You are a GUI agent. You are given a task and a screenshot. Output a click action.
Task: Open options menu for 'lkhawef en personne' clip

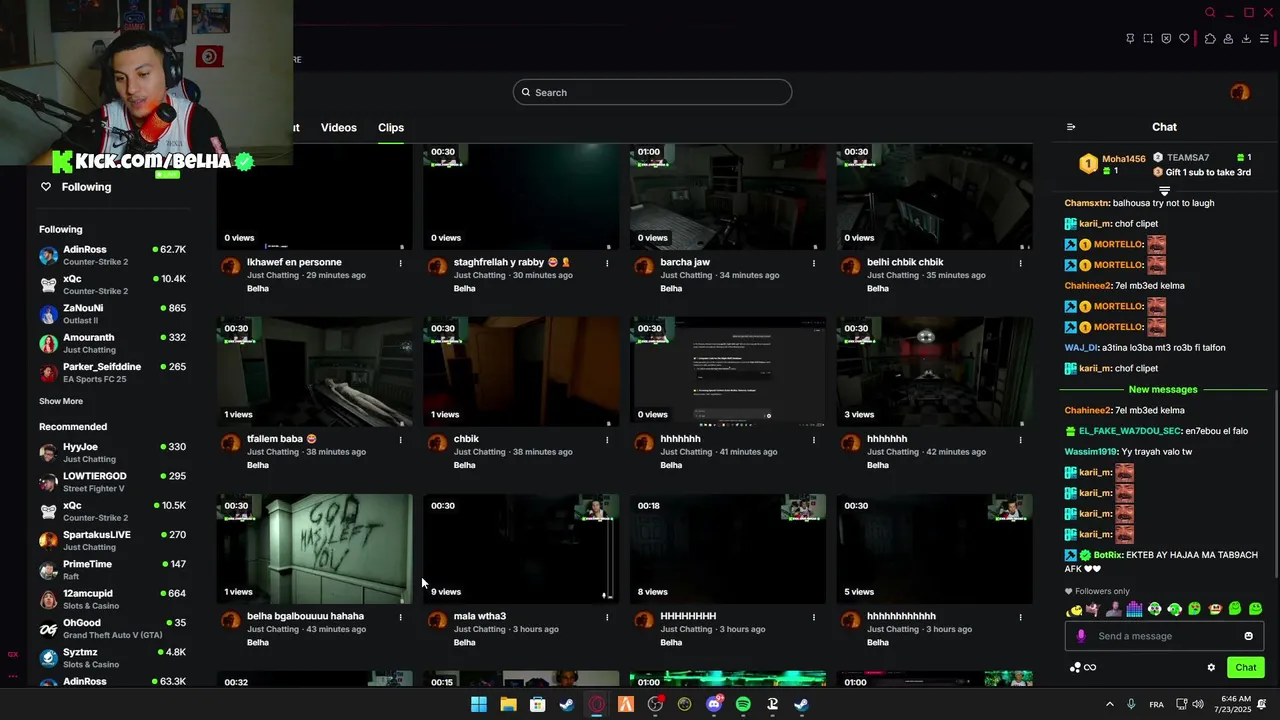400,263
